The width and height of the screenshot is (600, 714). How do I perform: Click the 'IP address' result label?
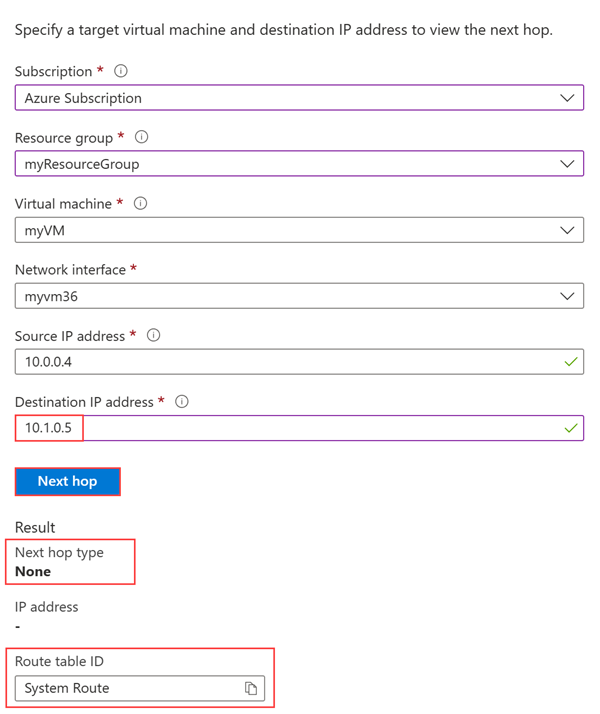click(46, 607)
